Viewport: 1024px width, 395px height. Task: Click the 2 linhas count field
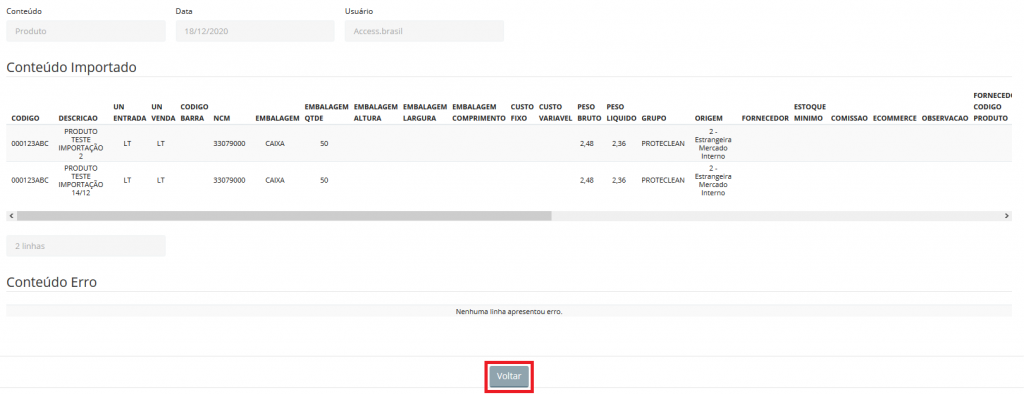(x=86, y=246)
